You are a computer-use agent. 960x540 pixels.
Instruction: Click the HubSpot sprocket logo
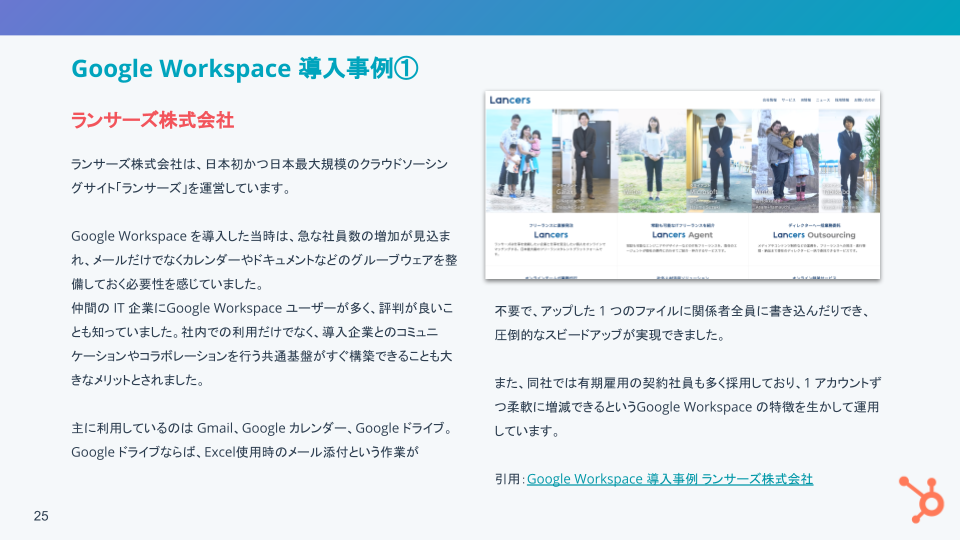922,500
